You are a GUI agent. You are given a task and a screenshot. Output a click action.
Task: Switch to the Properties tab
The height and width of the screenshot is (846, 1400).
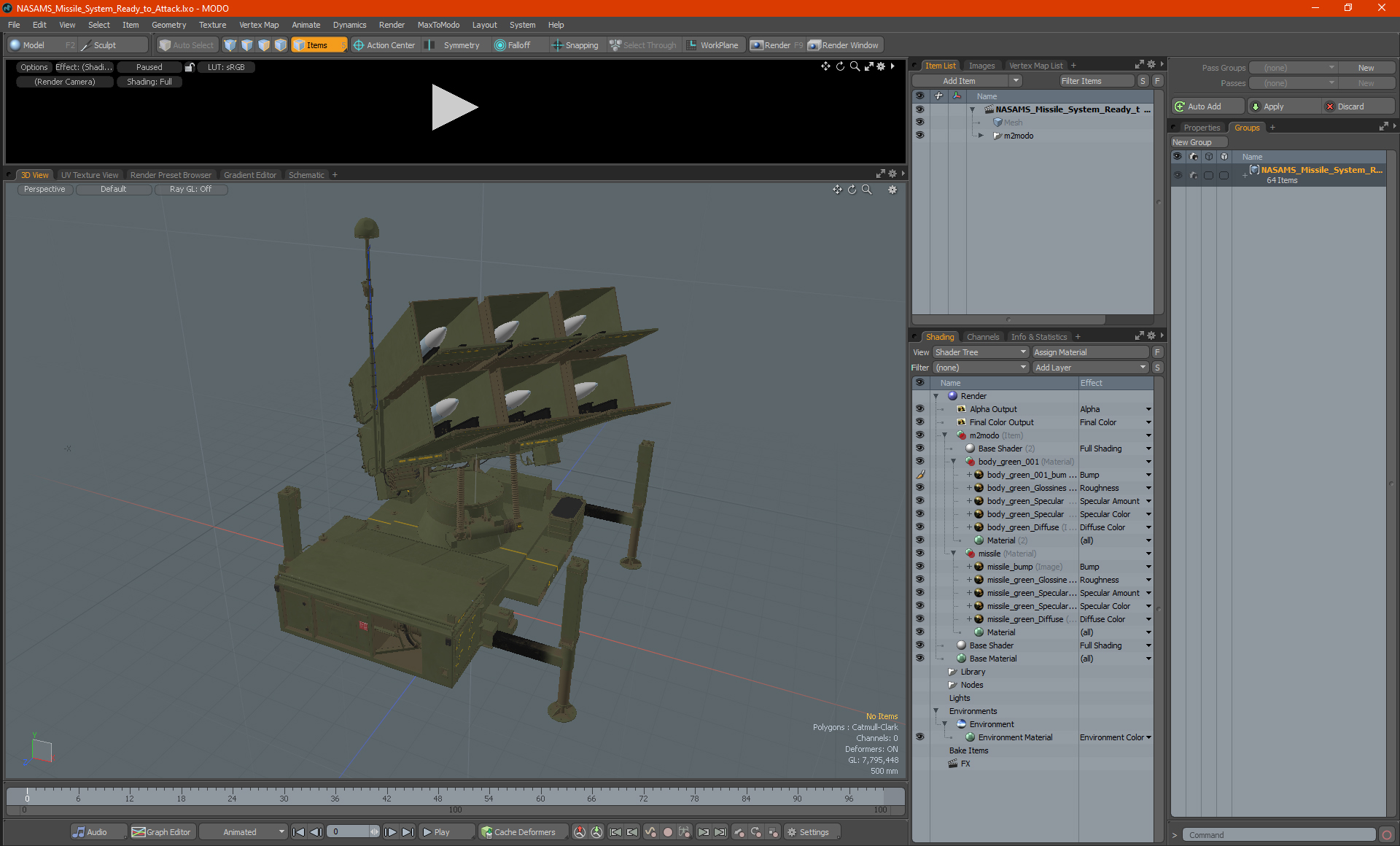1201,128
